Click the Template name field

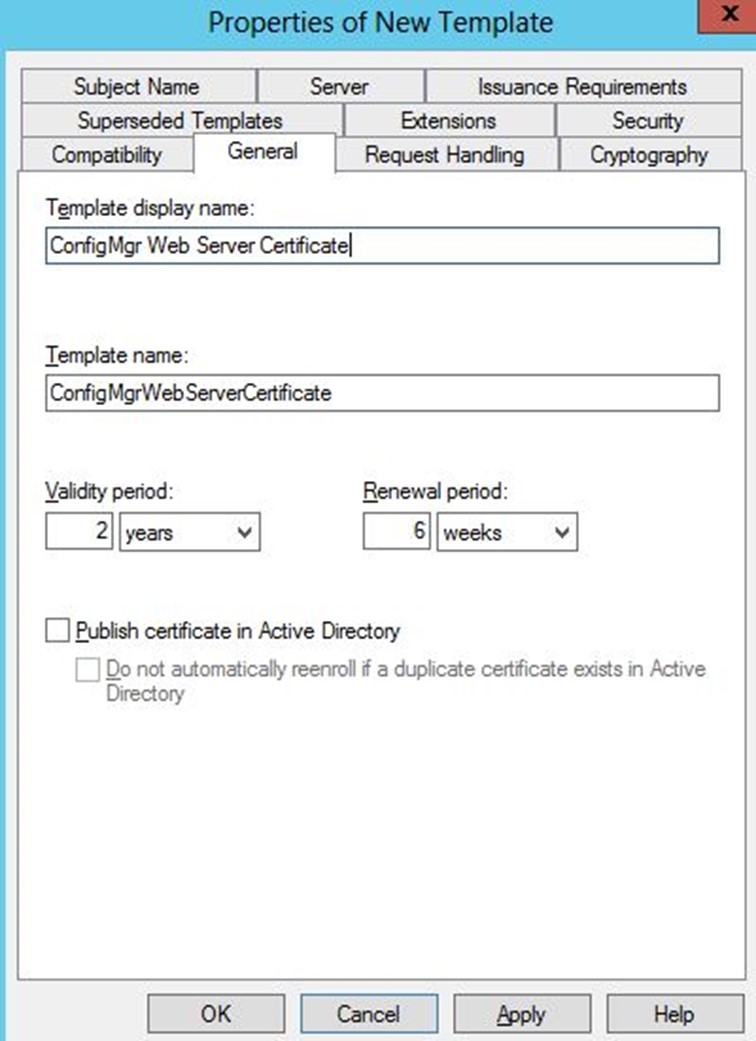point(382,393)
